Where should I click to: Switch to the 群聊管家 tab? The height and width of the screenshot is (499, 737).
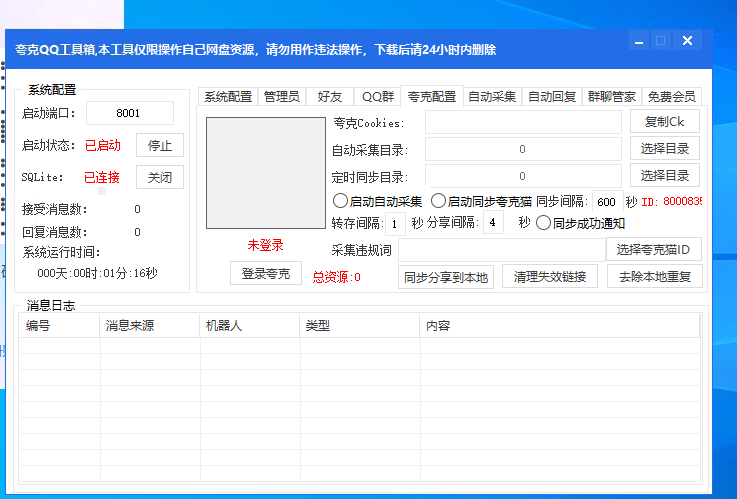(611, 97)
